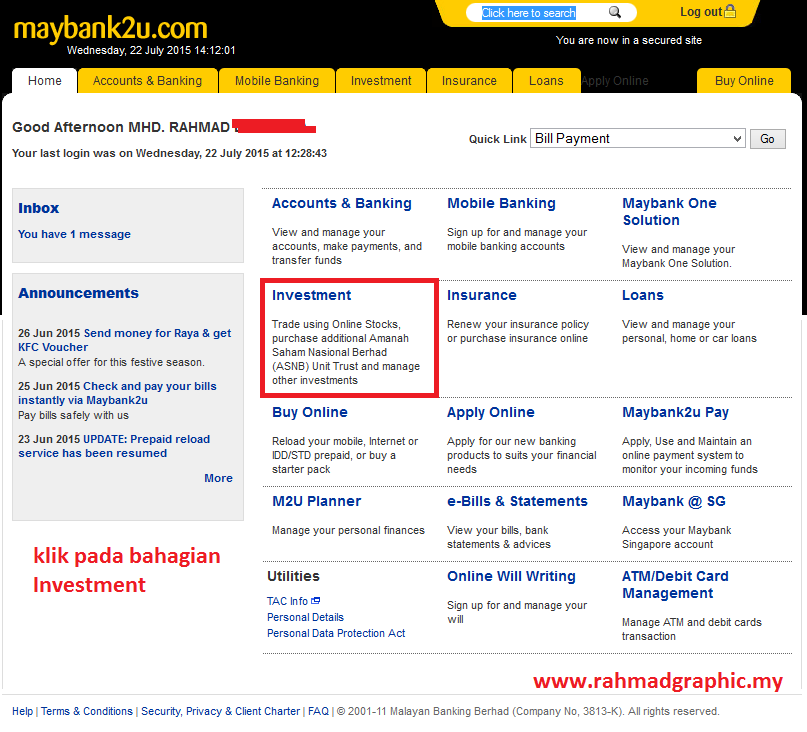Screen dimensions: 807x732
Task: Select the Investment tab
Action: click(381, 81)
